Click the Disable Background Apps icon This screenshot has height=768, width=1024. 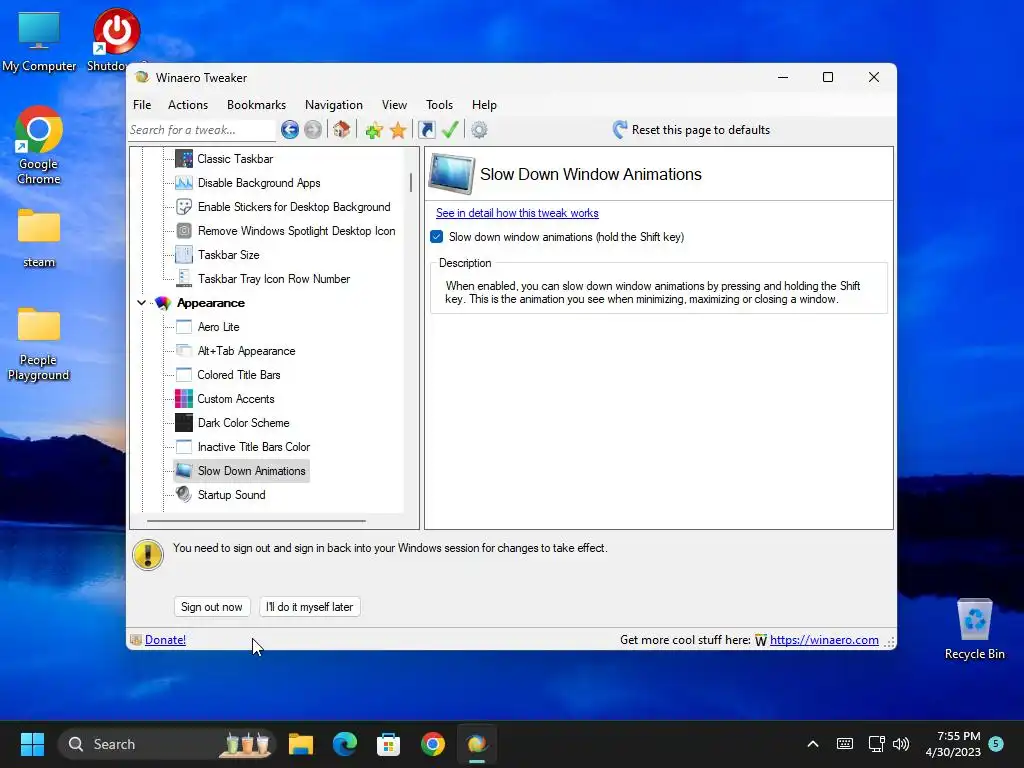(x=184, y=183)
